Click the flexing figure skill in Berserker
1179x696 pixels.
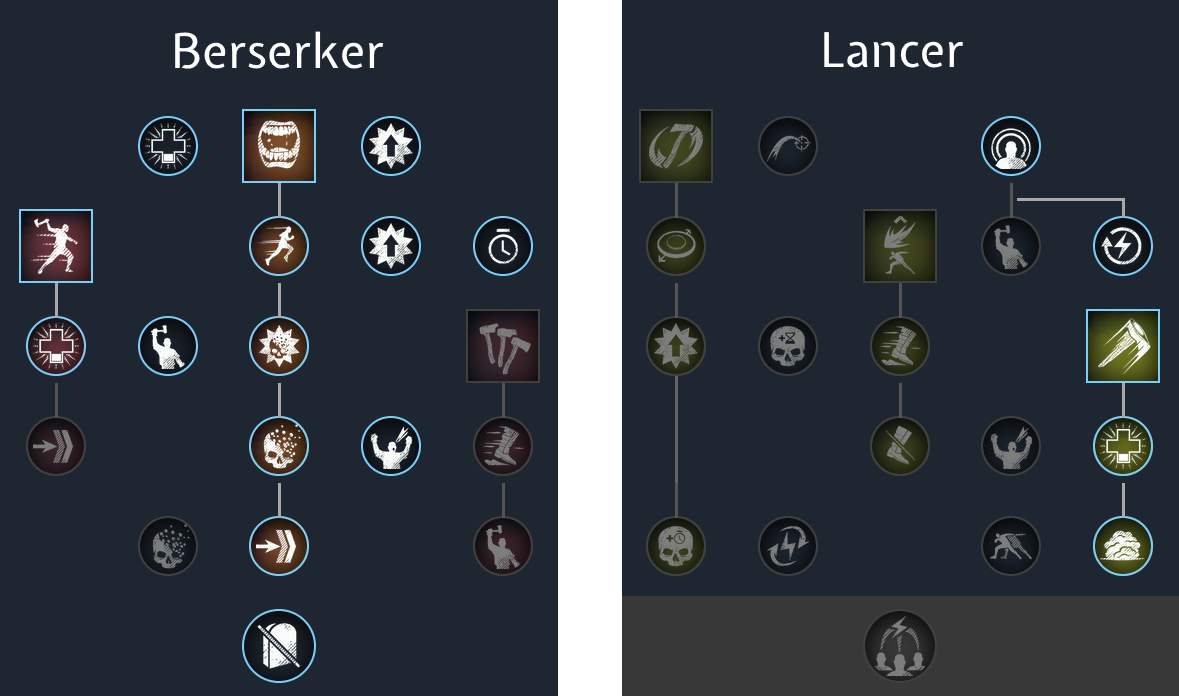click(x=391, y=446)
